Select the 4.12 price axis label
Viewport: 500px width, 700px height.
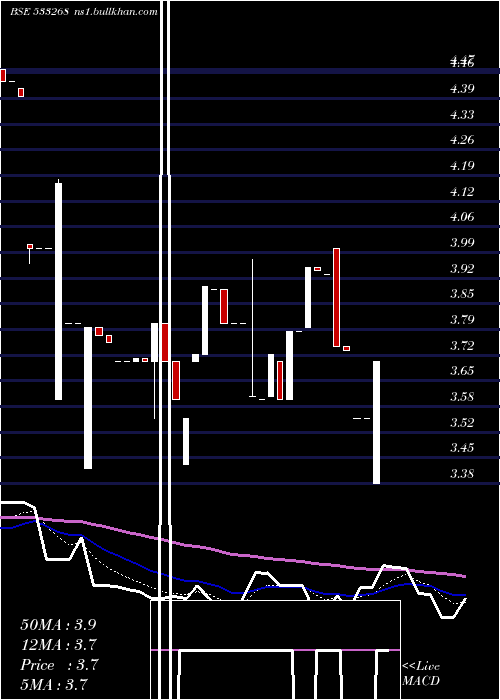coord(462,192)
